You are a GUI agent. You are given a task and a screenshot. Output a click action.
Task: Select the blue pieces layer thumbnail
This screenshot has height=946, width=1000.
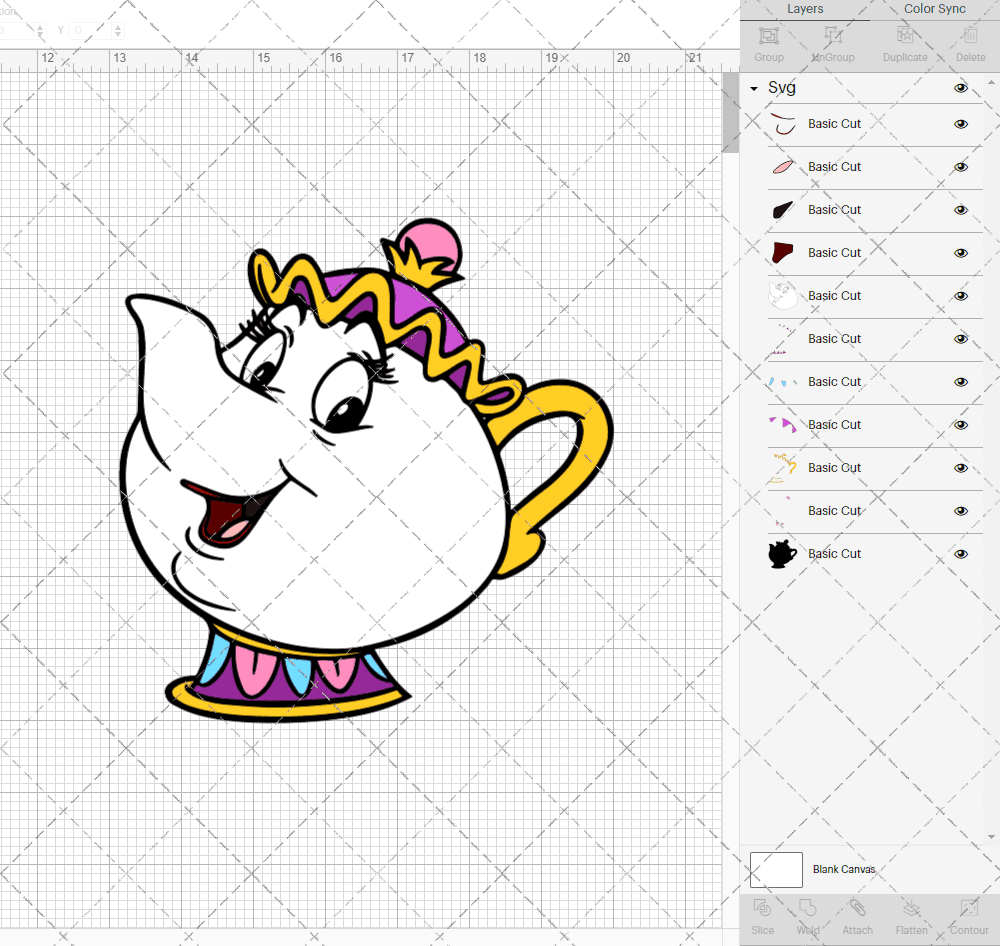click(783, 381)
